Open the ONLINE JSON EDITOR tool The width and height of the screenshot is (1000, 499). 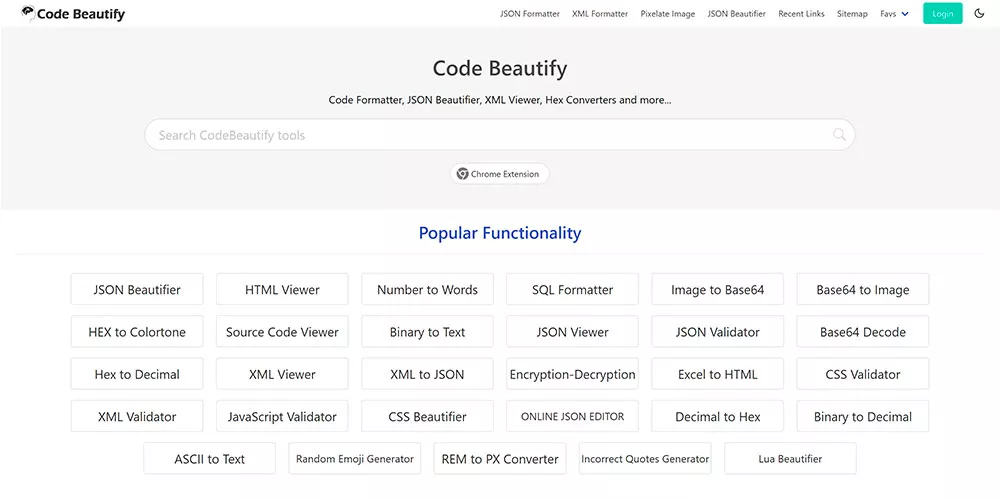tap(573, 416)
